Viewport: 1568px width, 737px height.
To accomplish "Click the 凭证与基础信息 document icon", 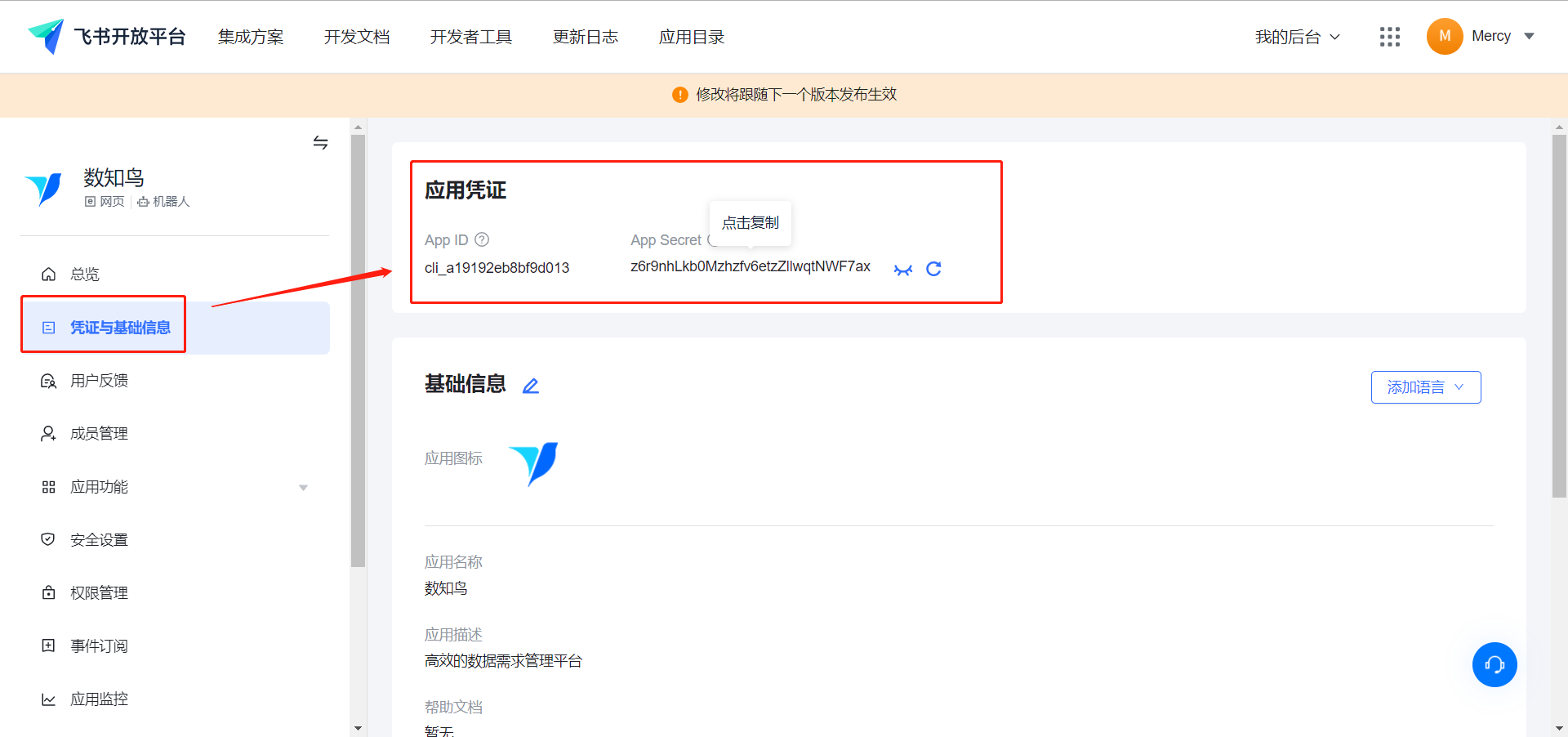I will coord(49,328).
